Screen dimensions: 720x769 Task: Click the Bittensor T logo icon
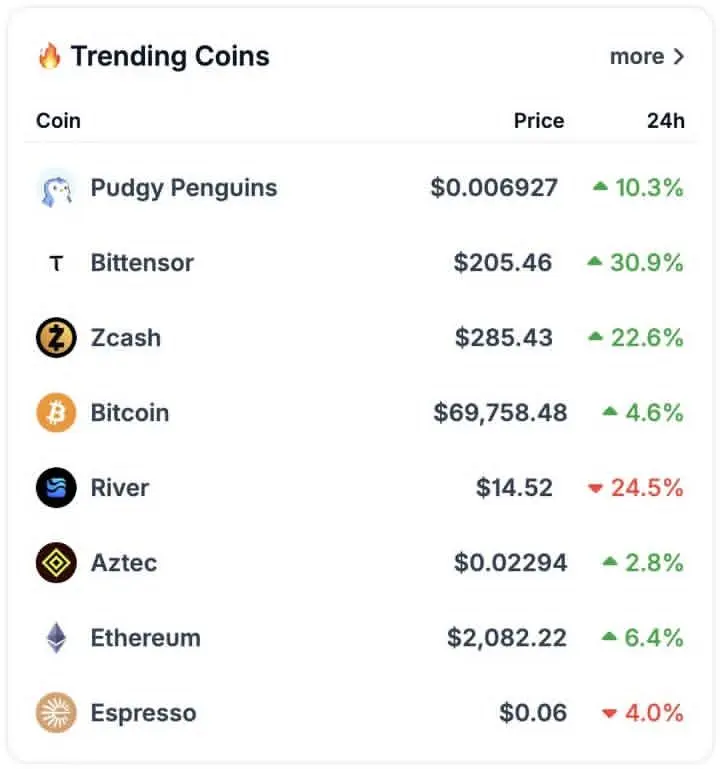56,263
